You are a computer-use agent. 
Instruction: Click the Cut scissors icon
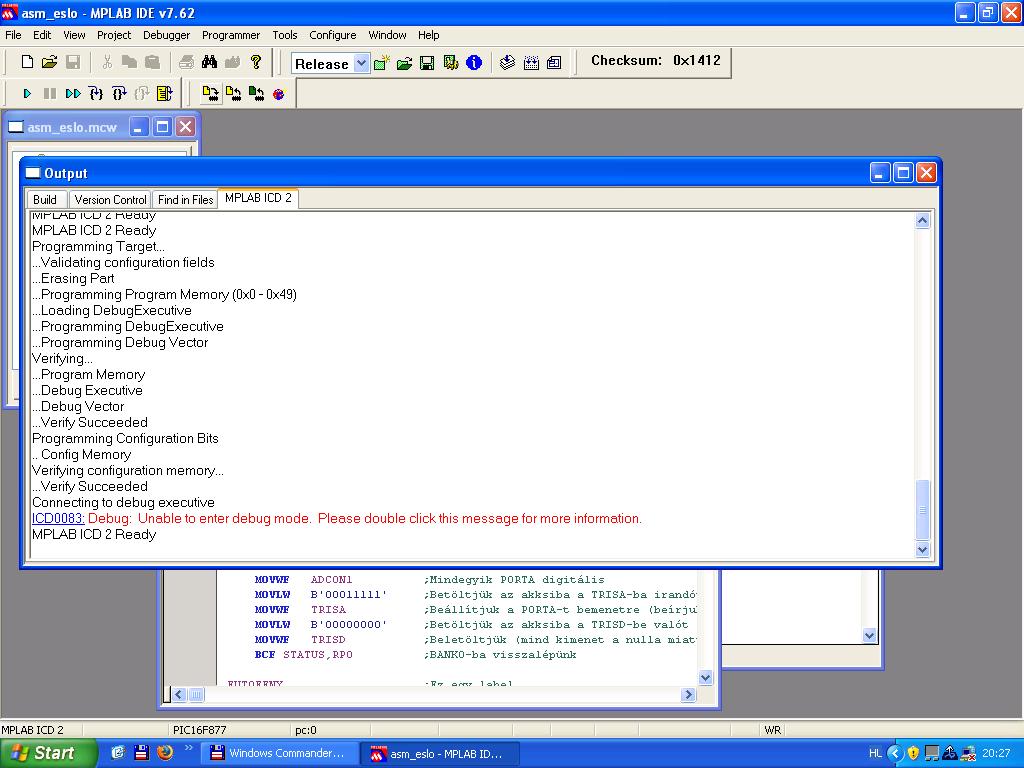[x=107, y=62]
